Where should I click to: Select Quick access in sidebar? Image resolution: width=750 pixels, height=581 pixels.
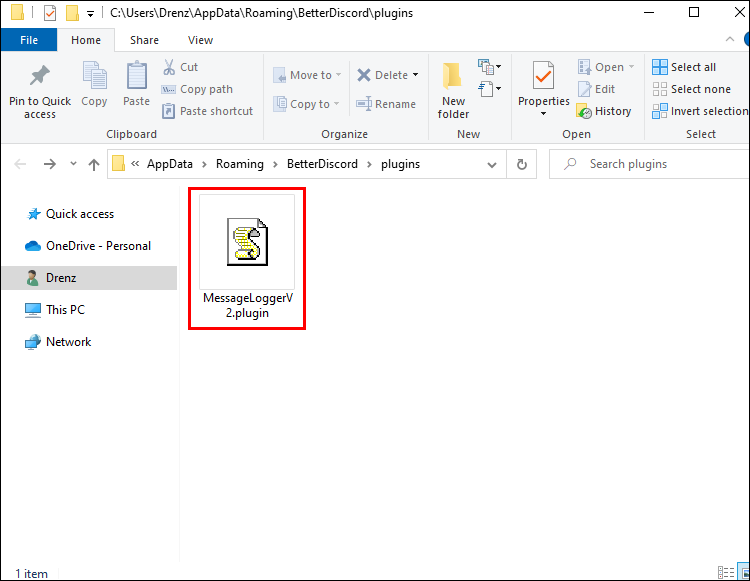tap(80, 214)
